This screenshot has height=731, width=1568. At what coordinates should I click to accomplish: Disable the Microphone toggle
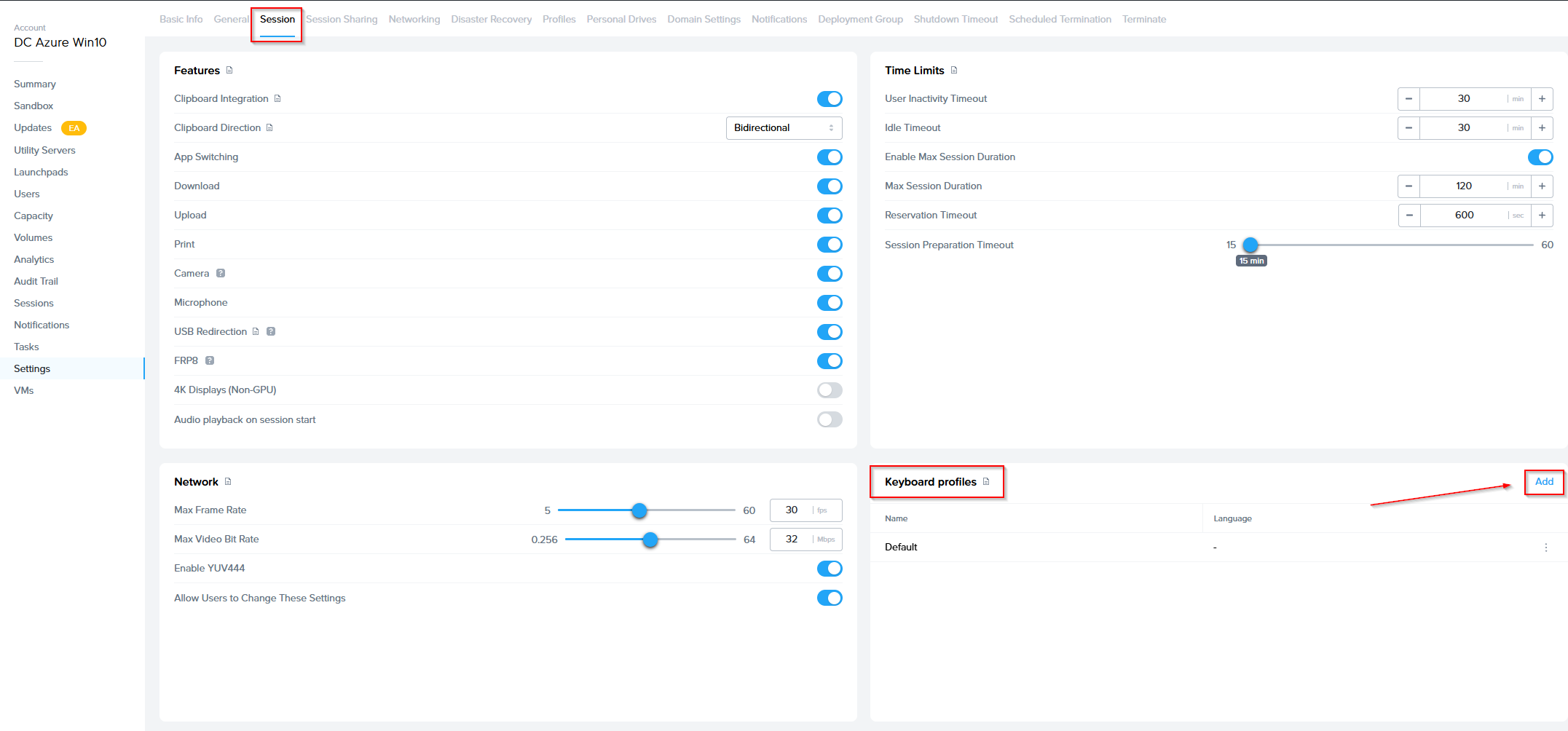[x=829, y=303]
